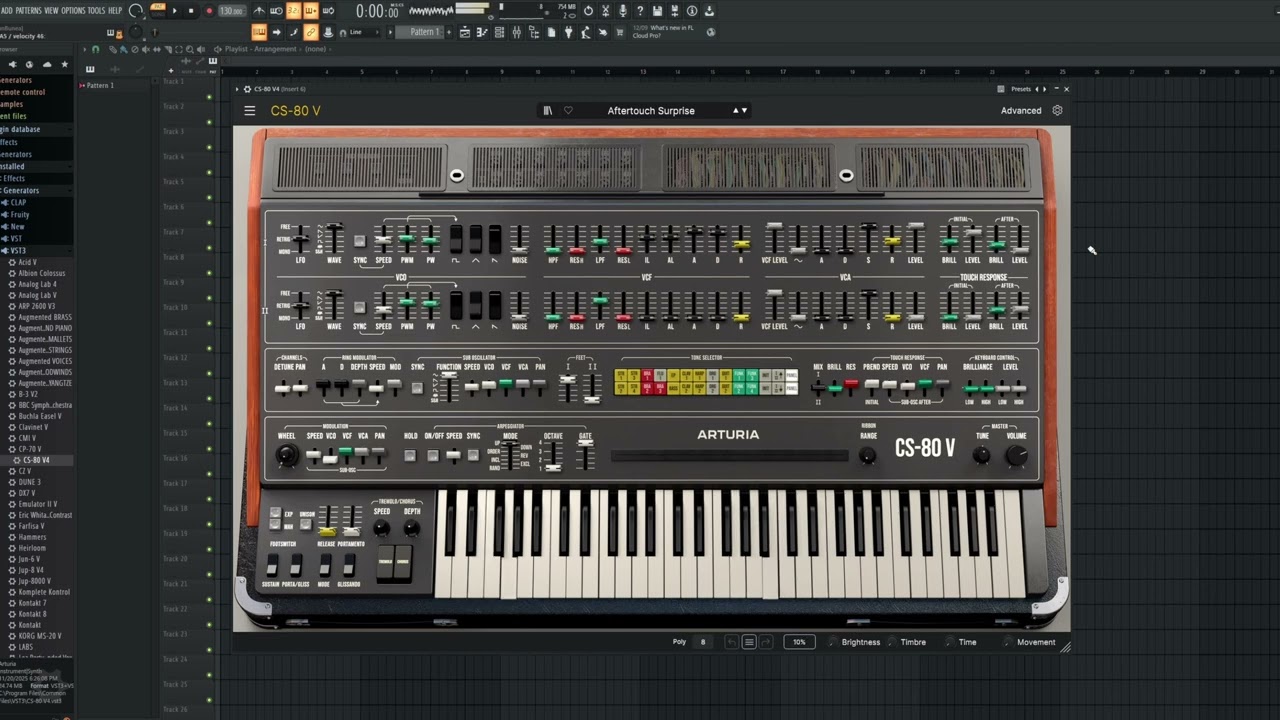Click the ribbon RANGE knob
Screen dimensions: 1280x720
868,455
